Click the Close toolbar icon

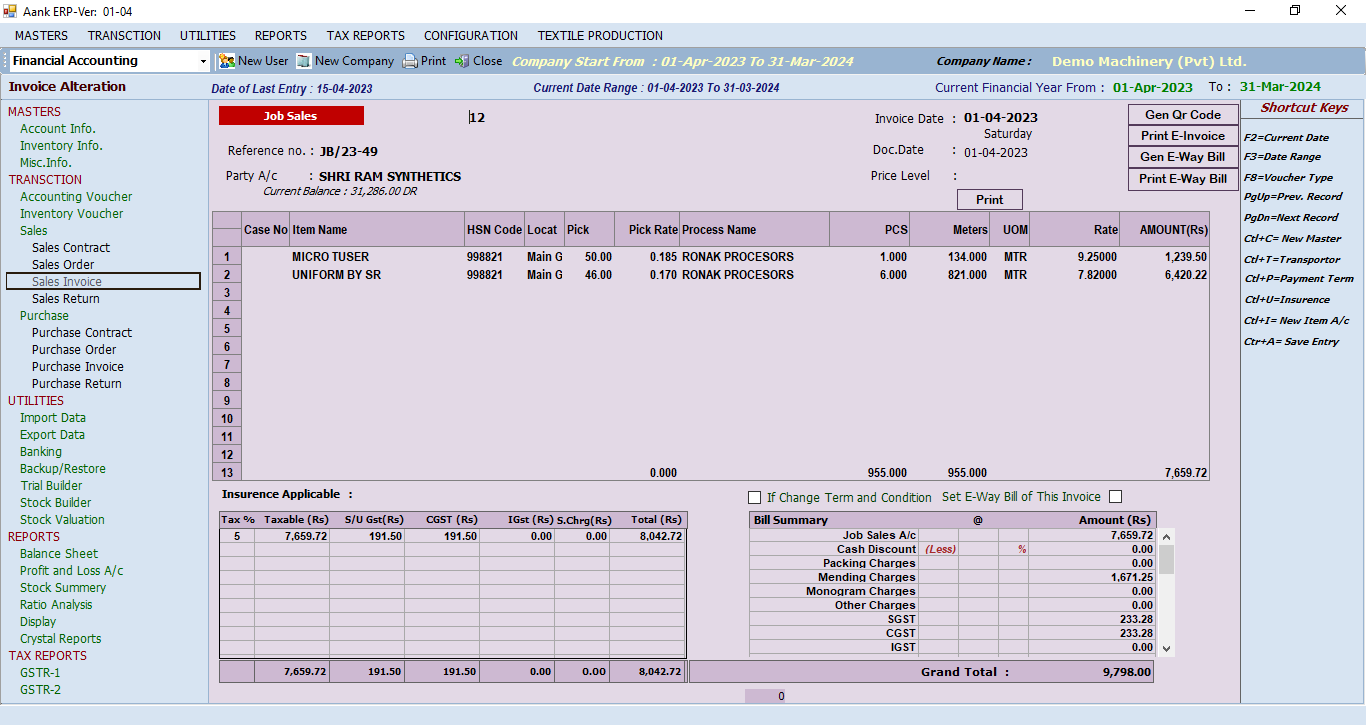click(x=461, y=61)
